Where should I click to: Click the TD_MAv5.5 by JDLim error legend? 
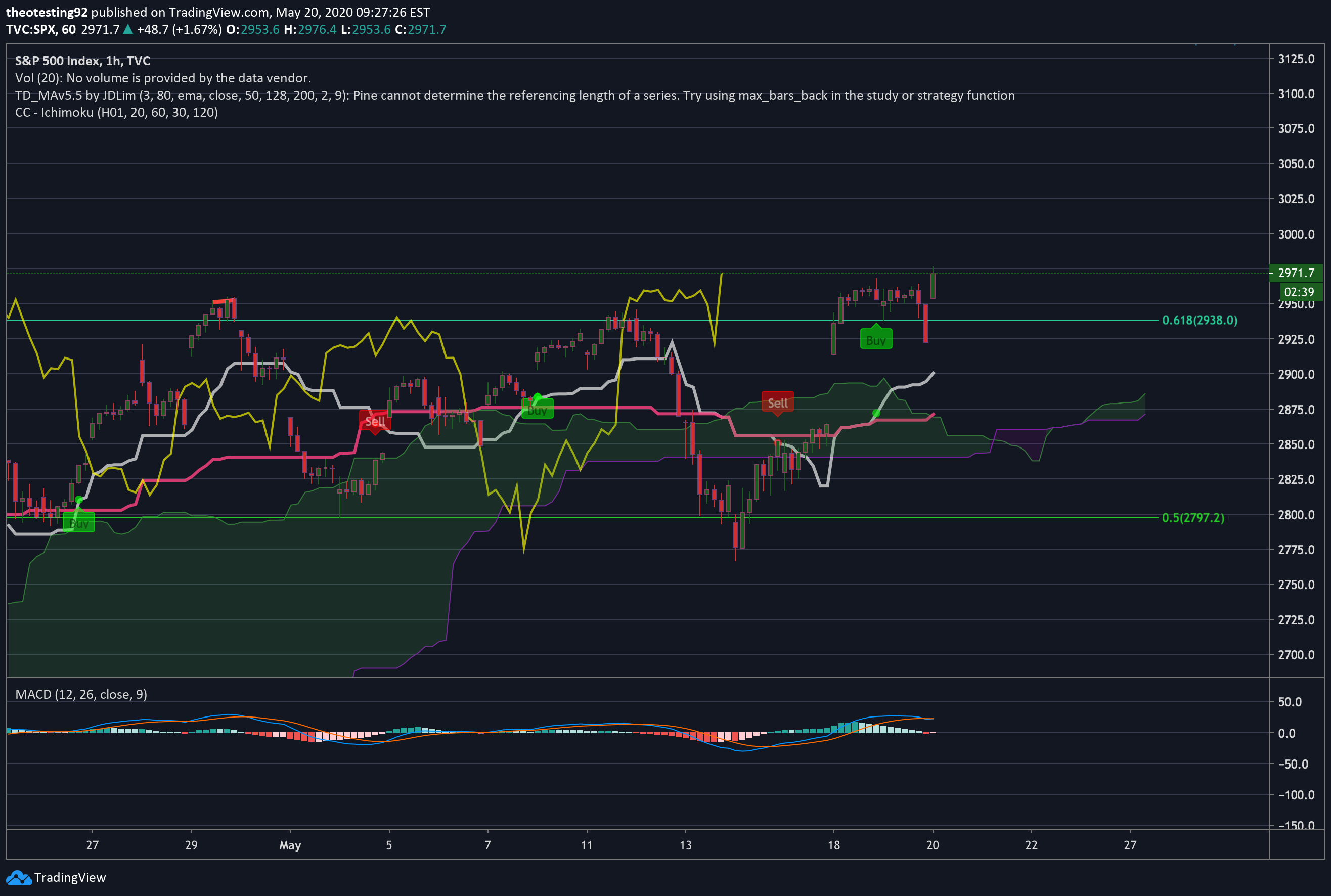514,96
